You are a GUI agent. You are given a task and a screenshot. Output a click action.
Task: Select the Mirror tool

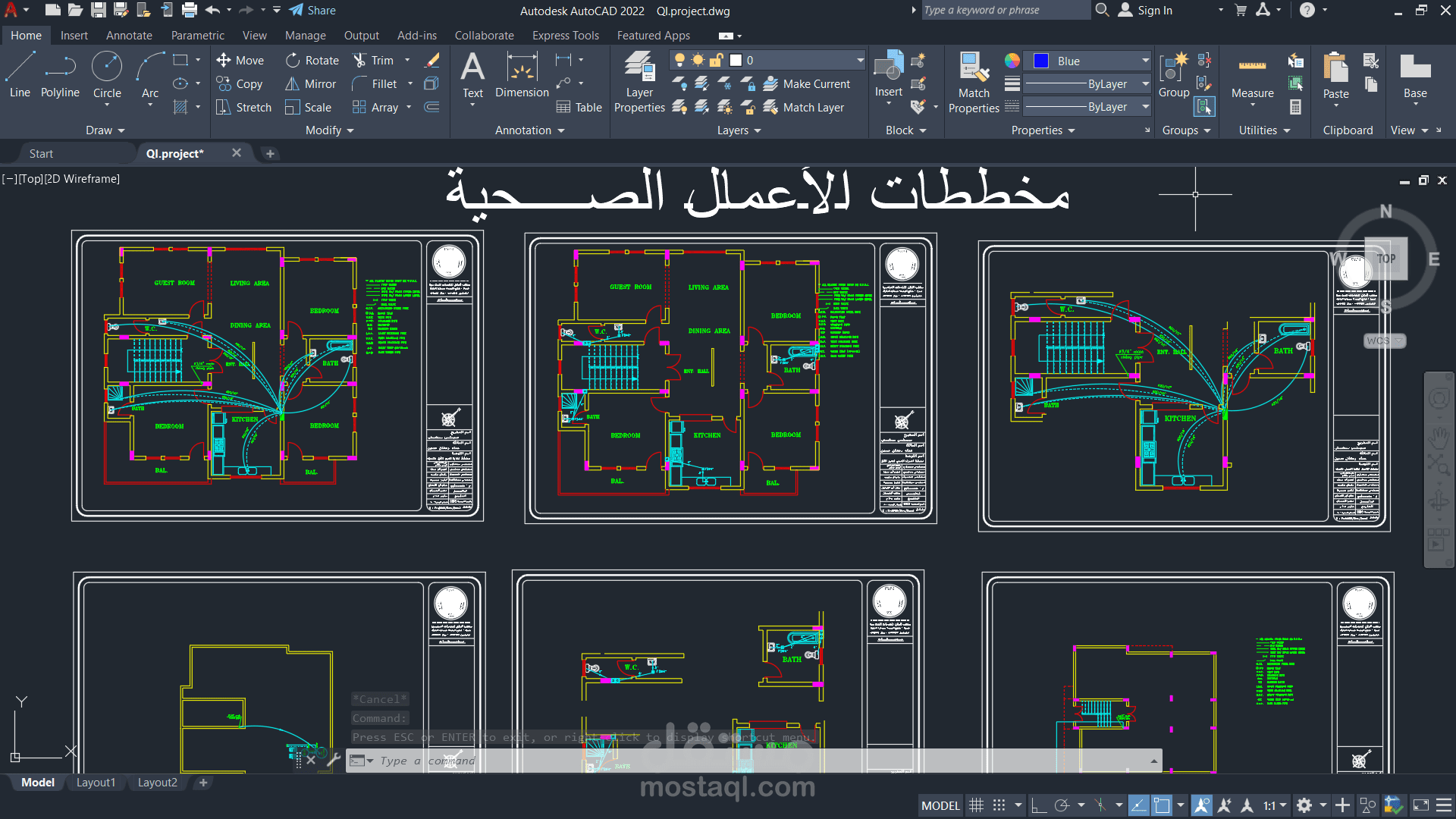pyautogui.click(x=310, y=83)
